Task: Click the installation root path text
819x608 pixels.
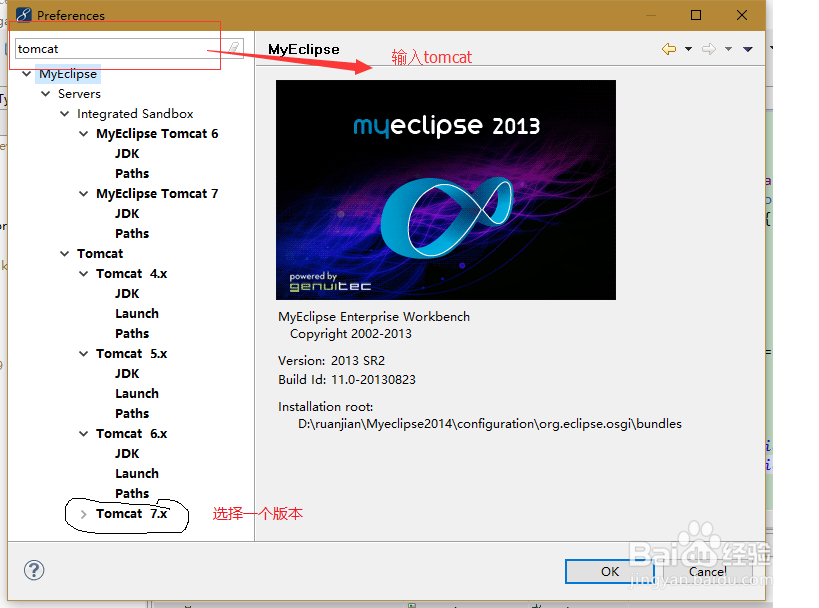Action: click(490, 424)
